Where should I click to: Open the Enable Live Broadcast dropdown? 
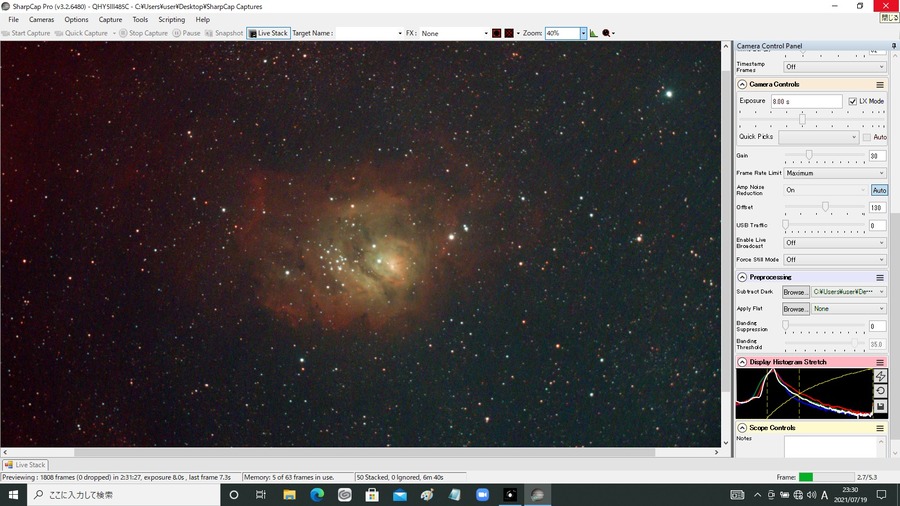click(x=835, y=243)
